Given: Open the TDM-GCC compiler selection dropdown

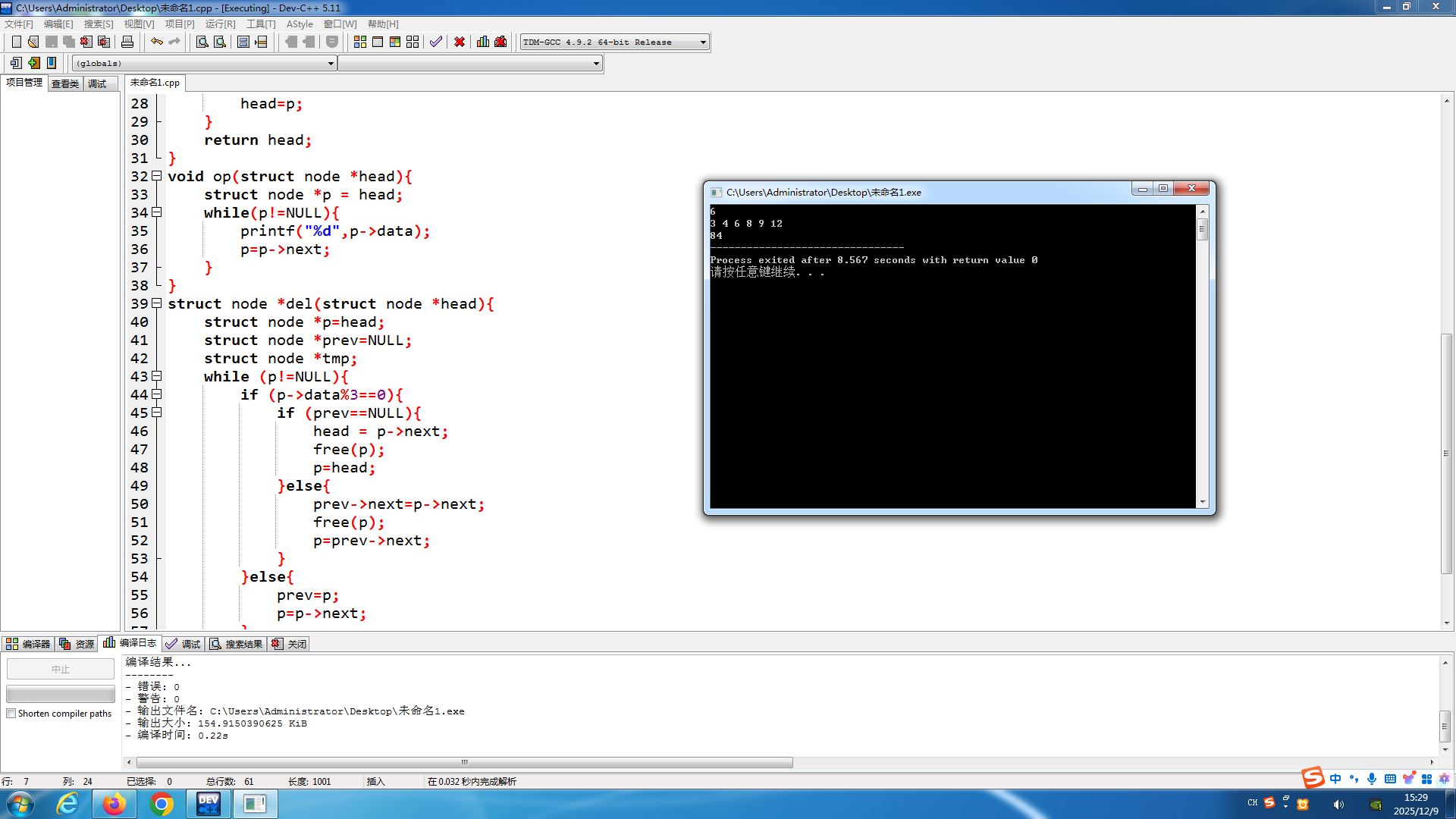Looking at the screenshot, I should 703,42.
